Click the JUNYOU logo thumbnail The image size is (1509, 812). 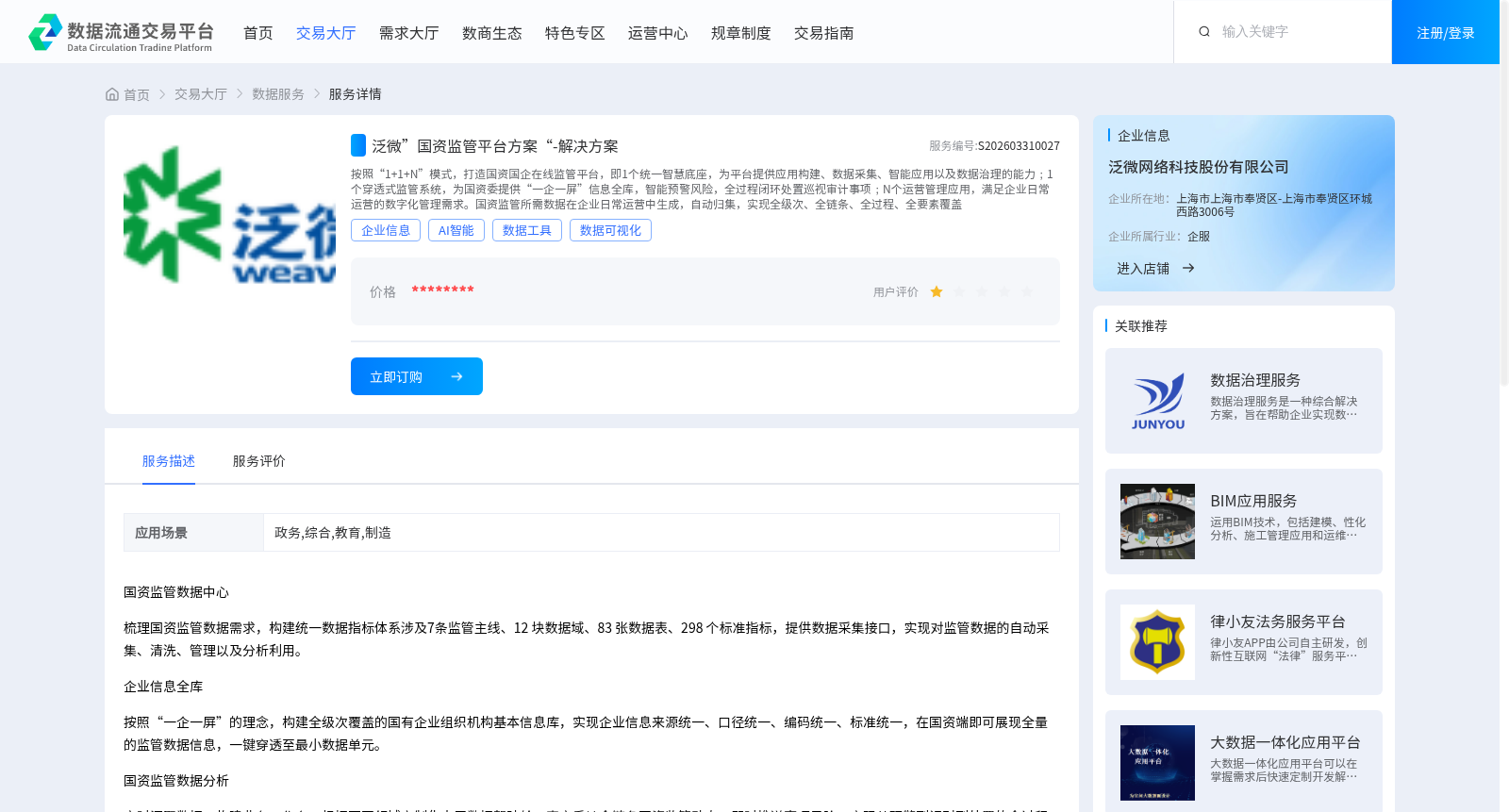click(x=1157, y=401)
